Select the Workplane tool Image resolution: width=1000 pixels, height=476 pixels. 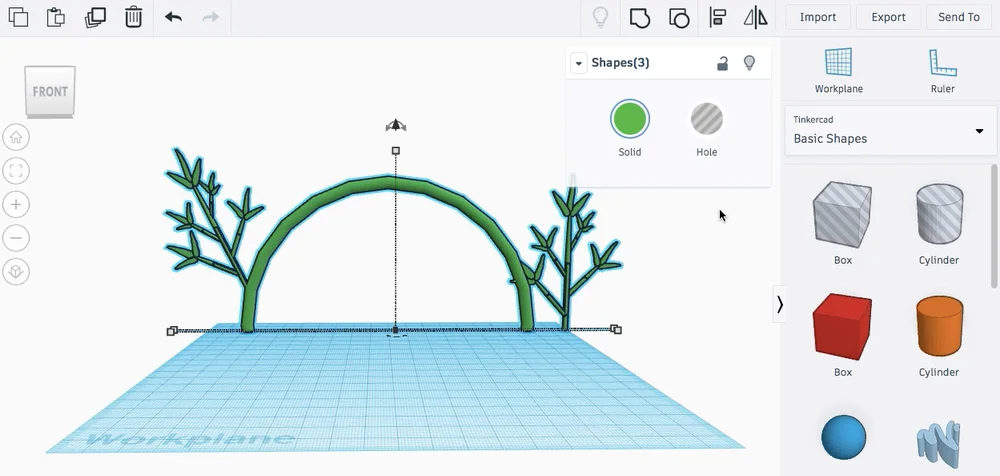pyautogui.click(x=839, y=70)
